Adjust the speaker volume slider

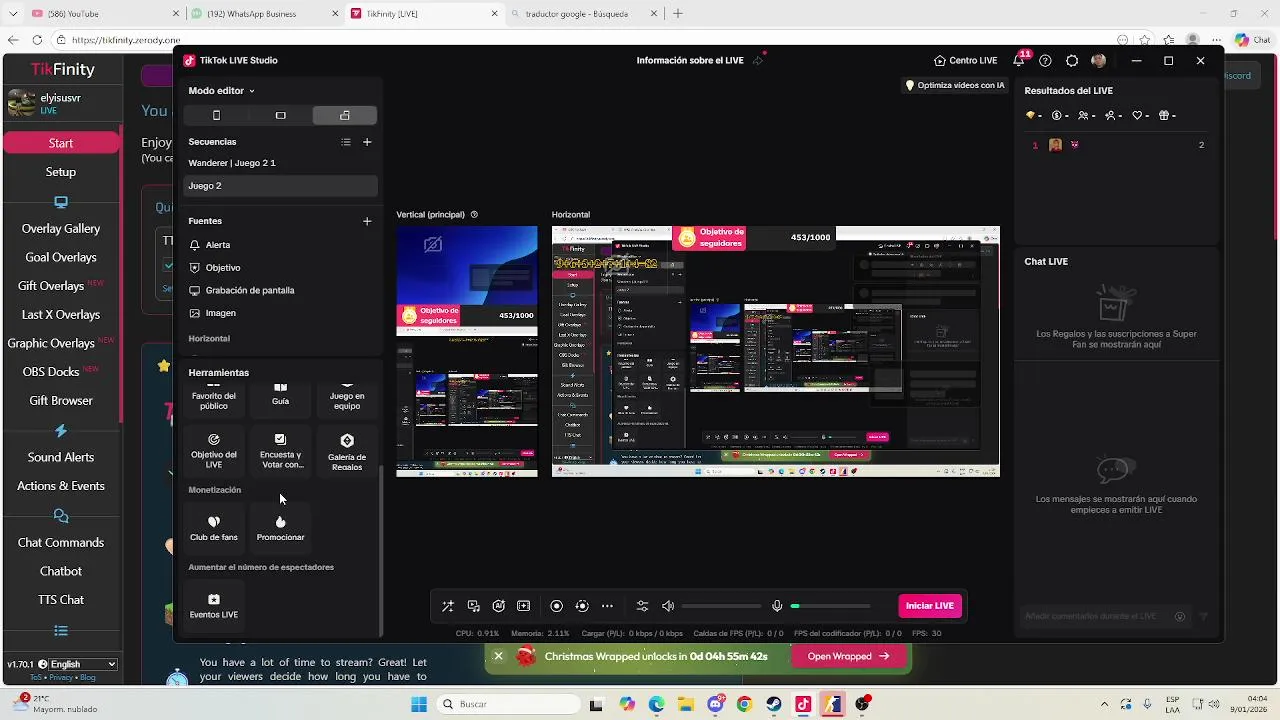click(722, 606)
